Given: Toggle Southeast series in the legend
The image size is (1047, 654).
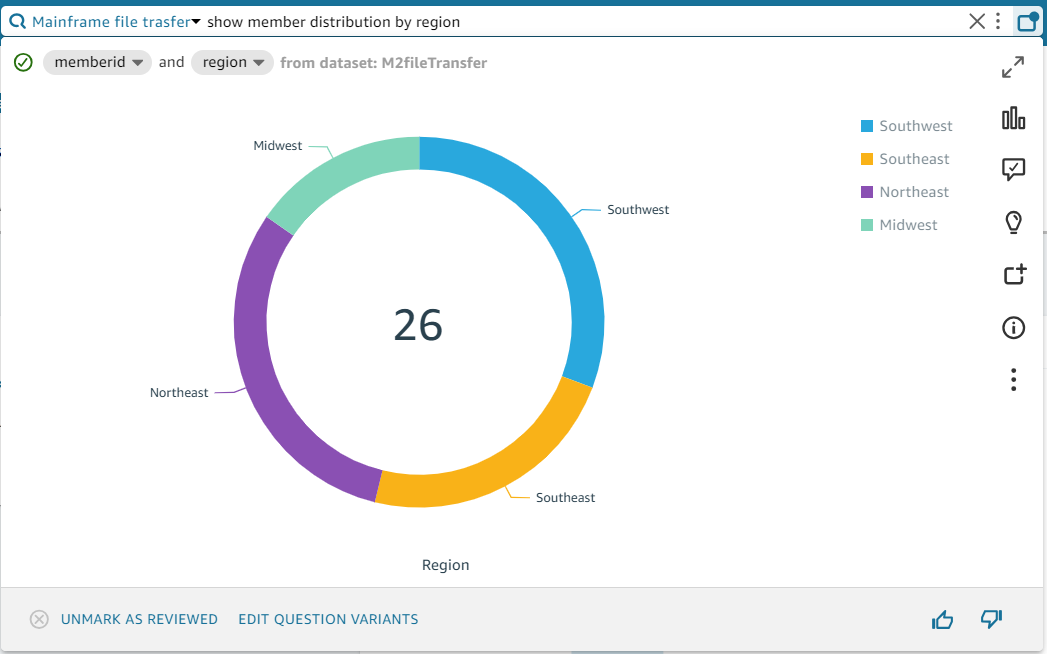Looking at the screenshot, I should tap(914, 159).
